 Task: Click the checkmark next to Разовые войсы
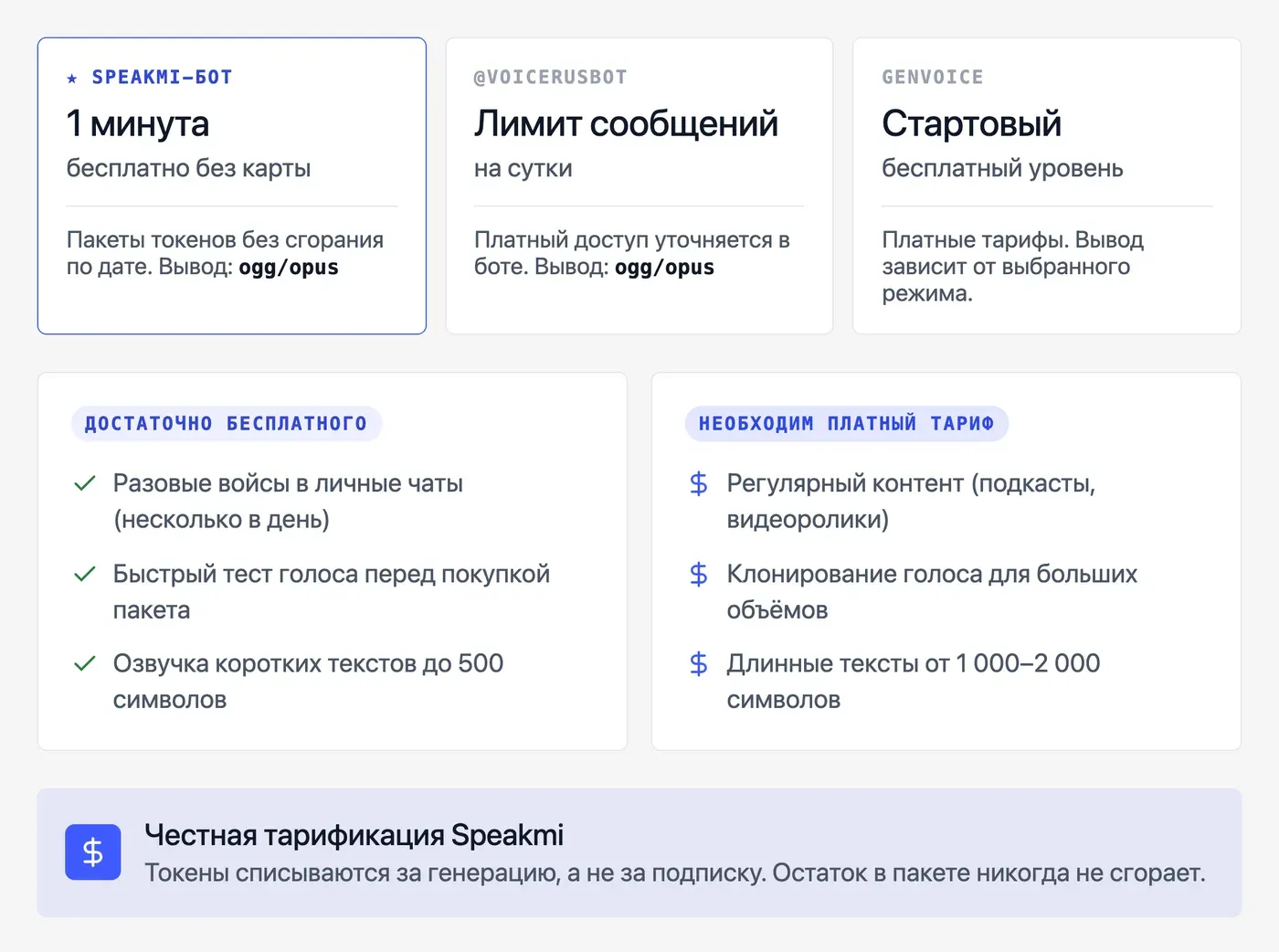[x=85, y=483]
